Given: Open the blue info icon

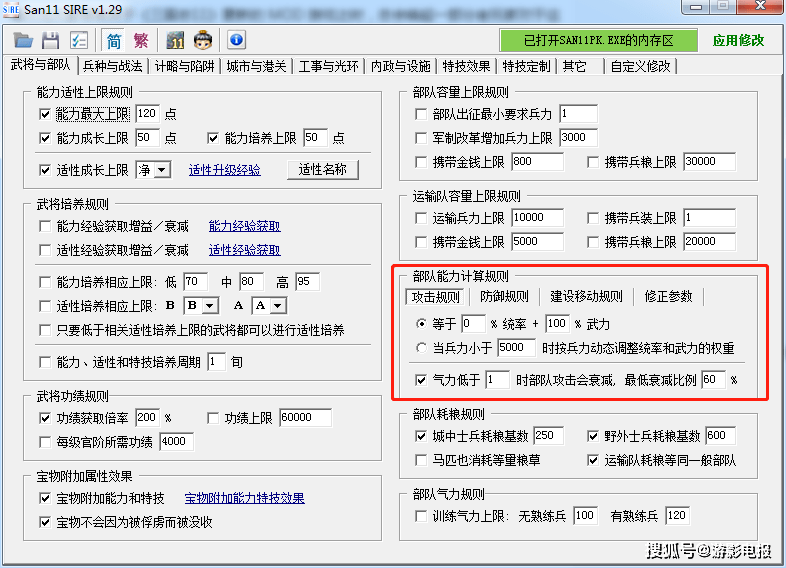Looking at the screenshot, I should point(237,40).
